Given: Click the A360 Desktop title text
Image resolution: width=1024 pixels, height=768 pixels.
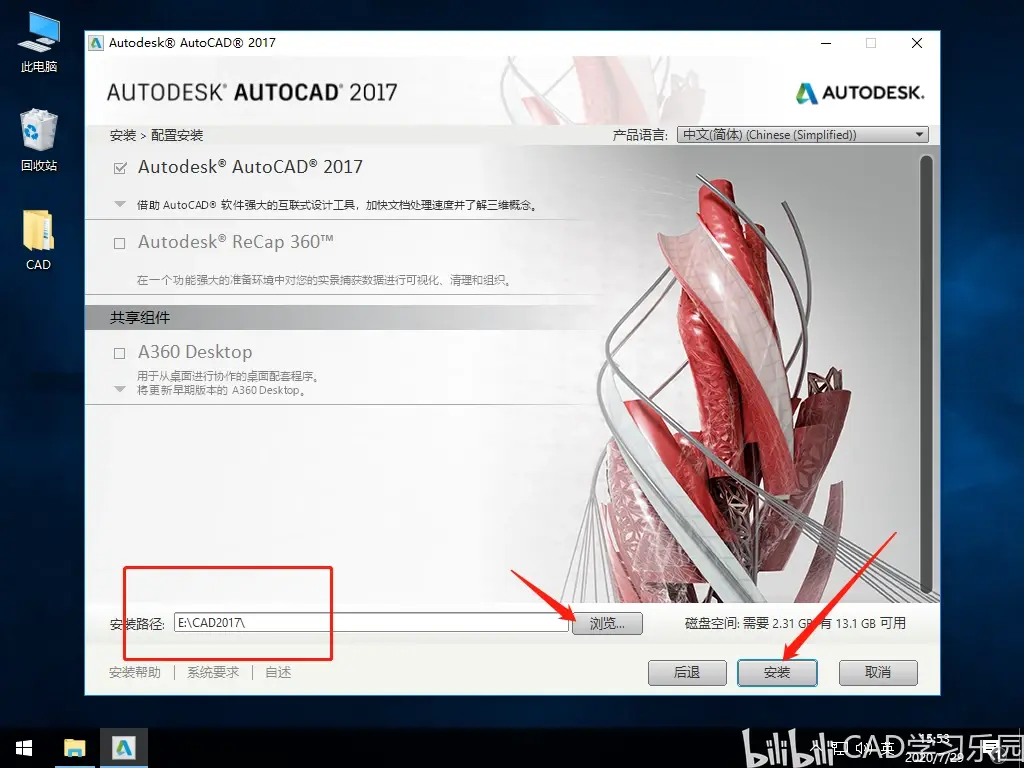Looking at the screenshot, I should pyautogui.click(x=195, y=352).
